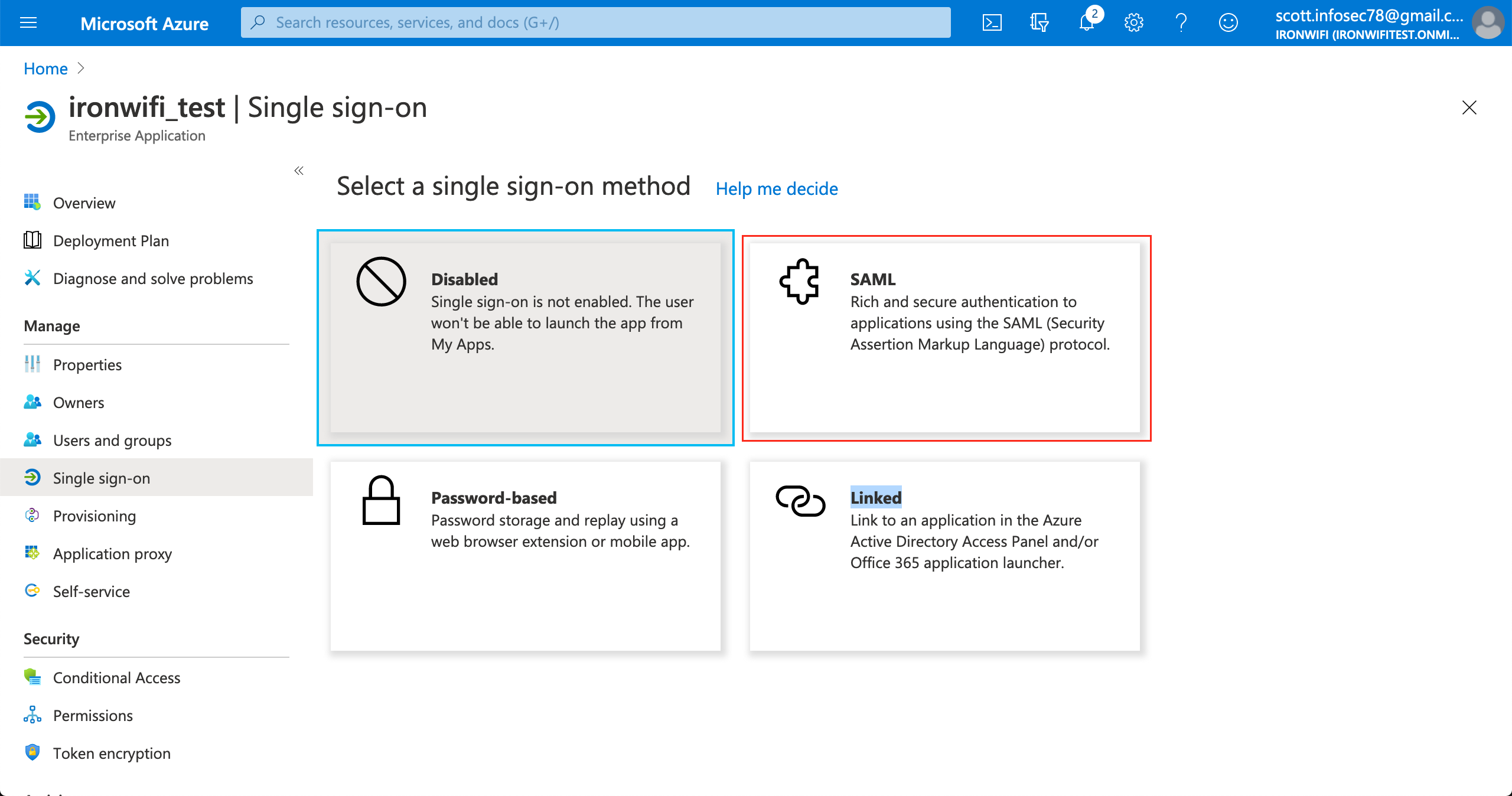Open Users and groups via its icon
Image resolution: width=1512 pixels, height=796 pixels.
(x=32, y=440)
